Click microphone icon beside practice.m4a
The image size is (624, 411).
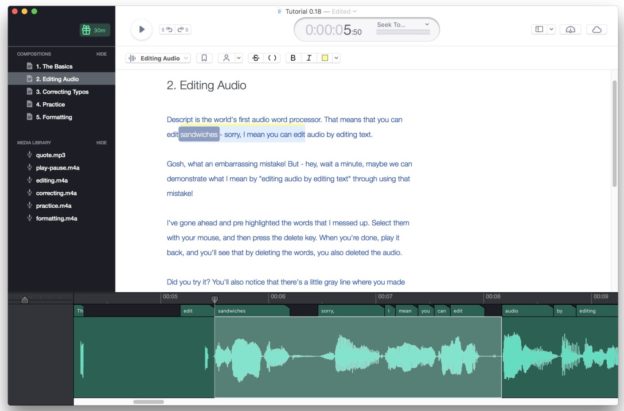point(29,205)
